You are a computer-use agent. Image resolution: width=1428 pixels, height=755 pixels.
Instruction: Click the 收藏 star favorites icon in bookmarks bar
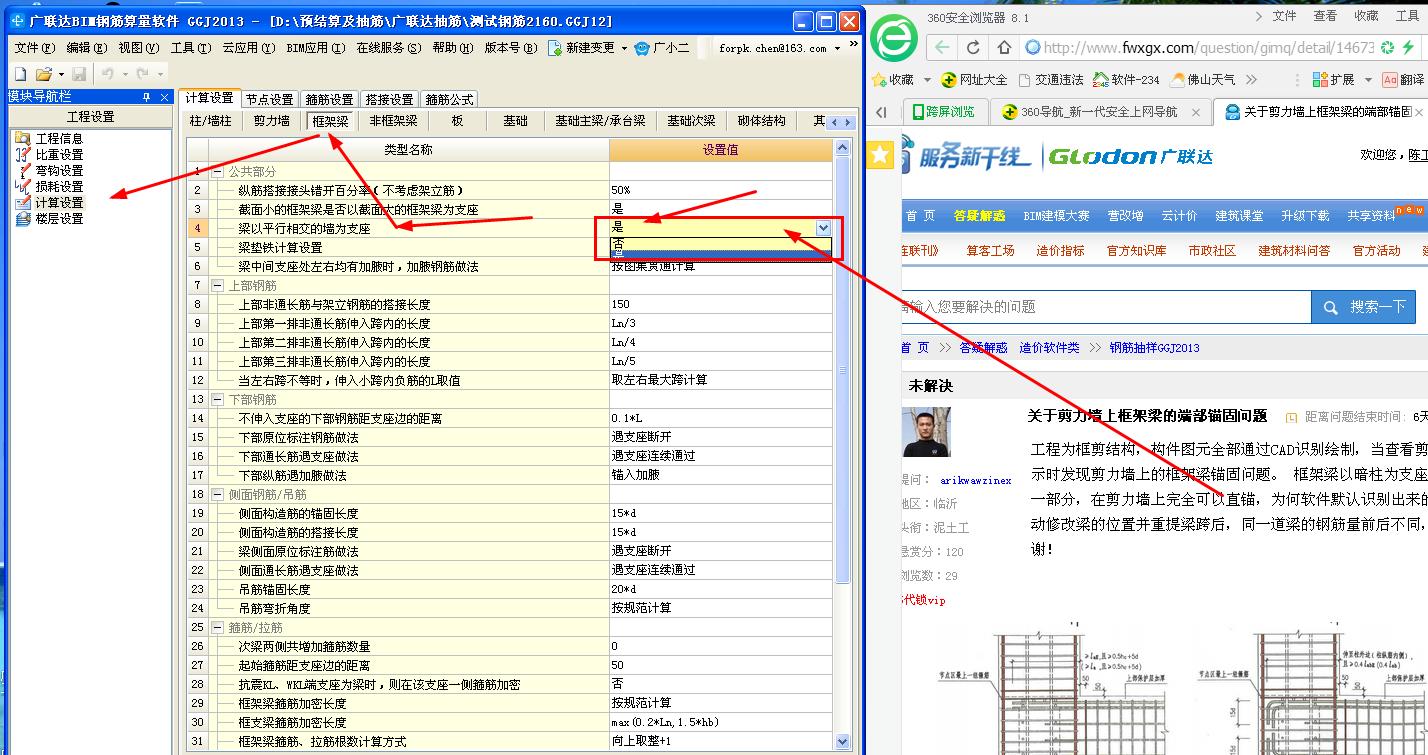click(879, 80)
